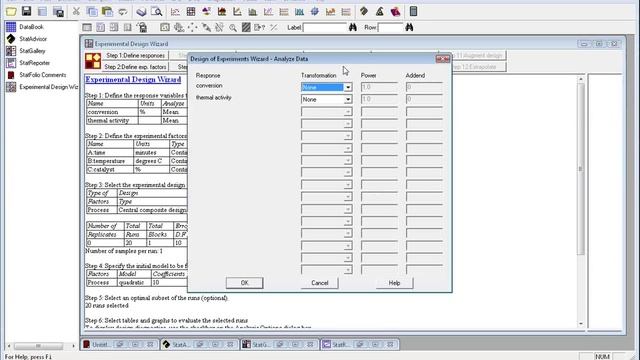Click the 'B:temperature' cell in the factors table
The width and height of the screenshot is (640, 360).
[110, 161]
